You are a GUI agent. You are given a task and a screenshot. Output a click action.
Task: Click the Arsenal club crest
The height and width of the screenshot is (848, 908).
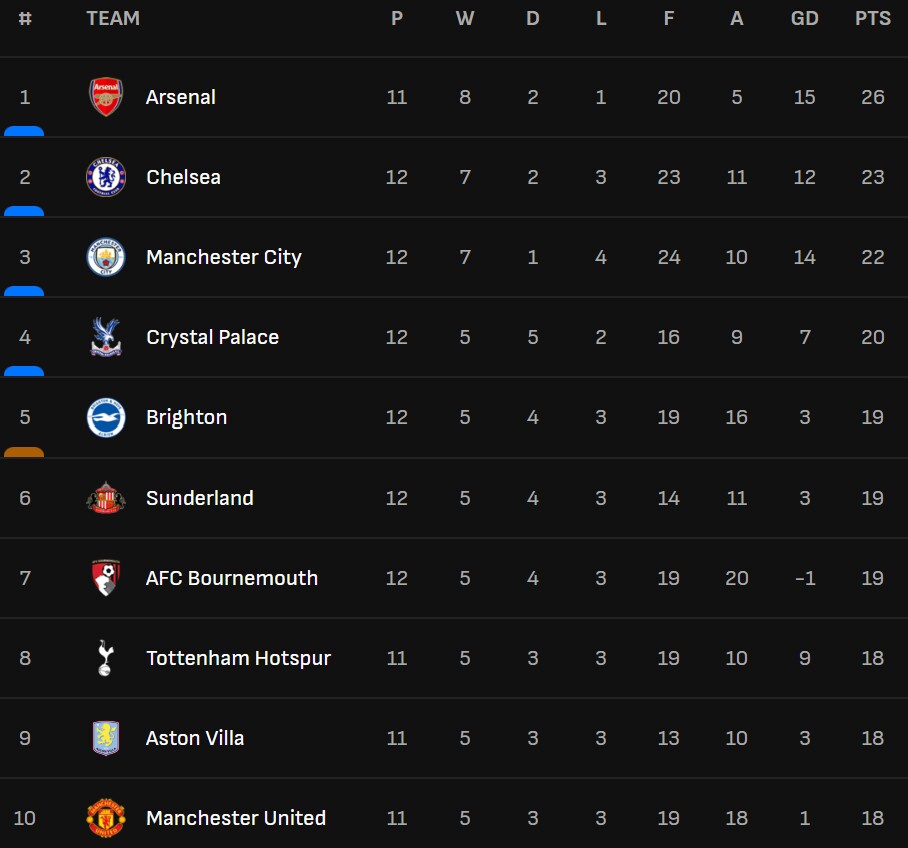105,97
